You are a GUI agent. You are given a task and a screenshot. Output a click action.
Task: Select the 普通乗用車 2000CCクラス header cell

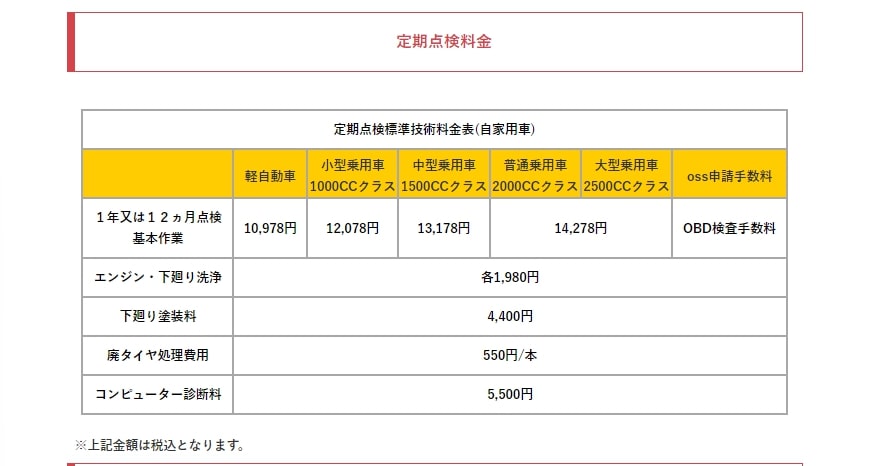point(535,175)
